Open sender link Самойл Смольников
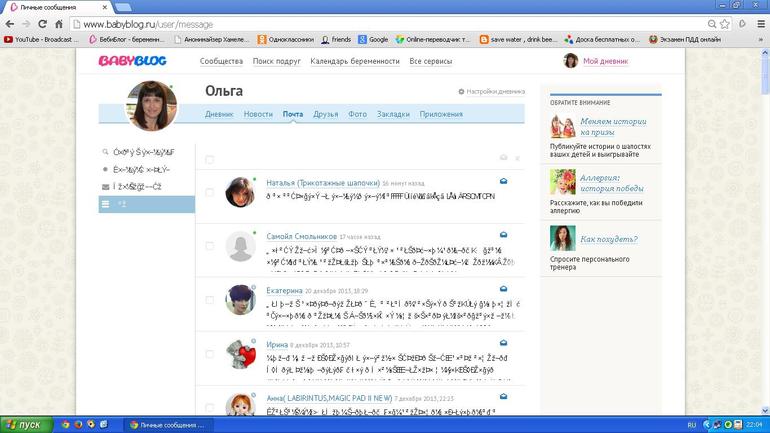Screen dimensions: 770x433 tap(302, 236)
